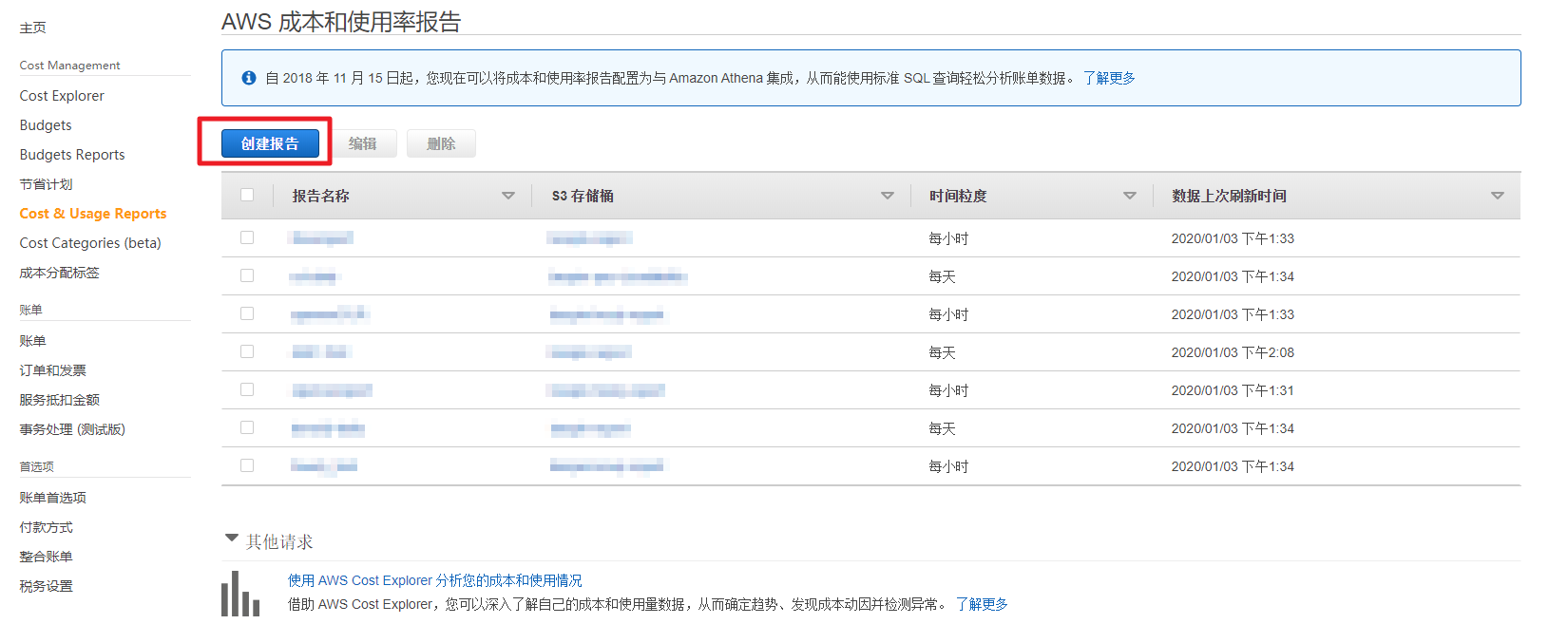Open Cost Explorer in the sidebar
Image resolution: width=1568 pixels, height=624 pixels.
point(62,96)
